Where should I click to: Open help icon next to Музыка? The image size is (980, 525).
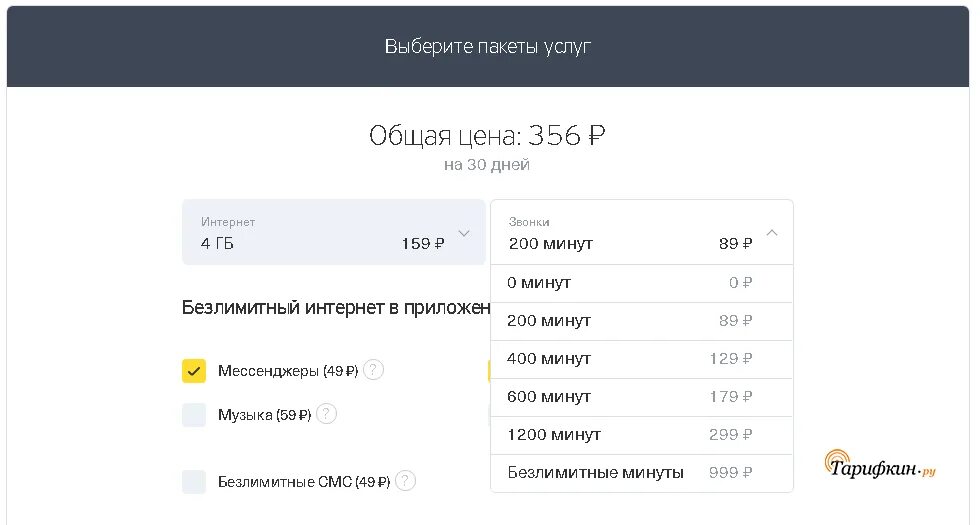point(326,414)
